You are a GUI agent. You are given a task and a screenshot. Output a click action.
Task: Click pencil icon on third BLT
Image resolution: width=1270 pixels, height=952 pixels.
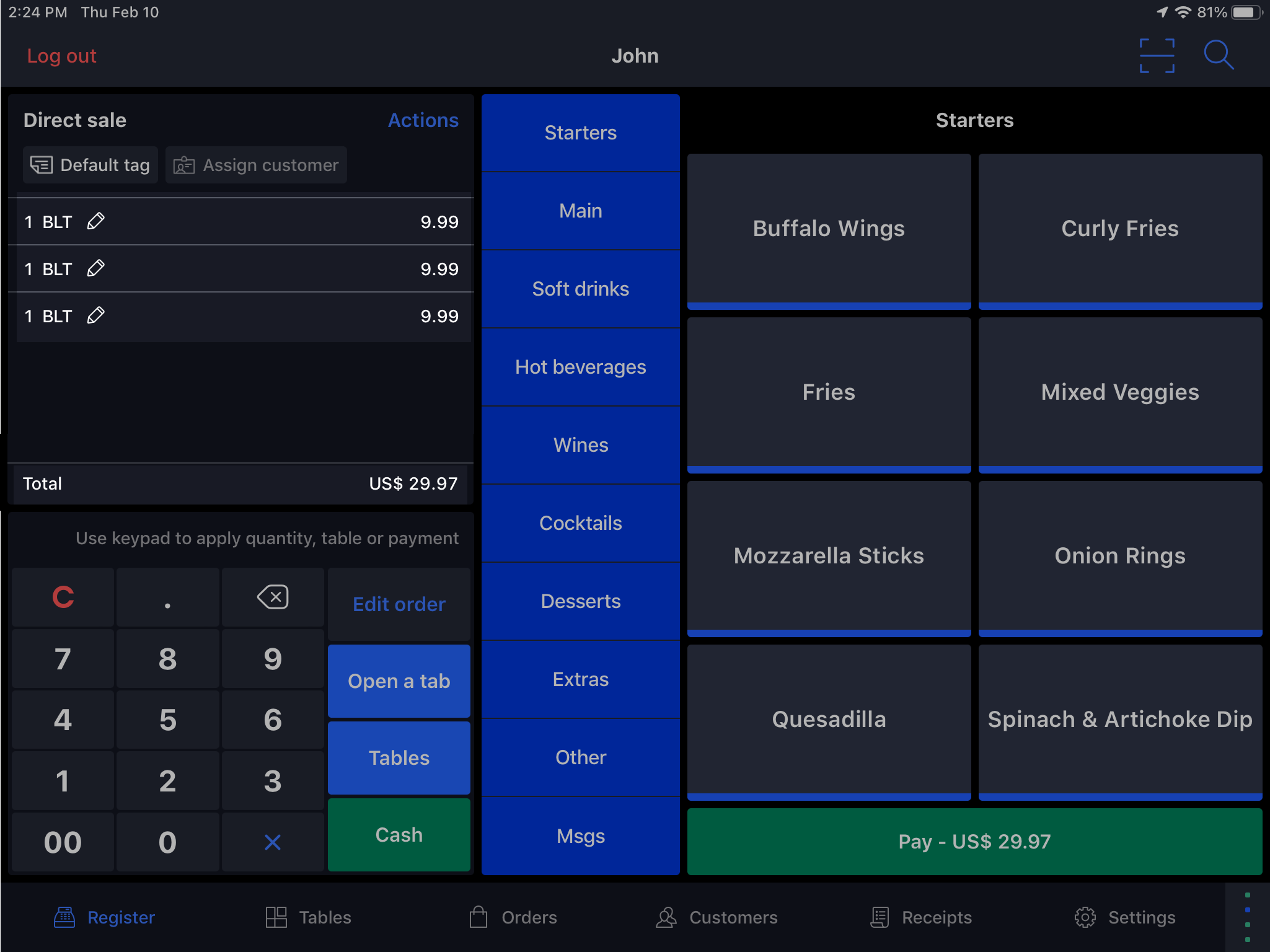click(x=96, y=315)
